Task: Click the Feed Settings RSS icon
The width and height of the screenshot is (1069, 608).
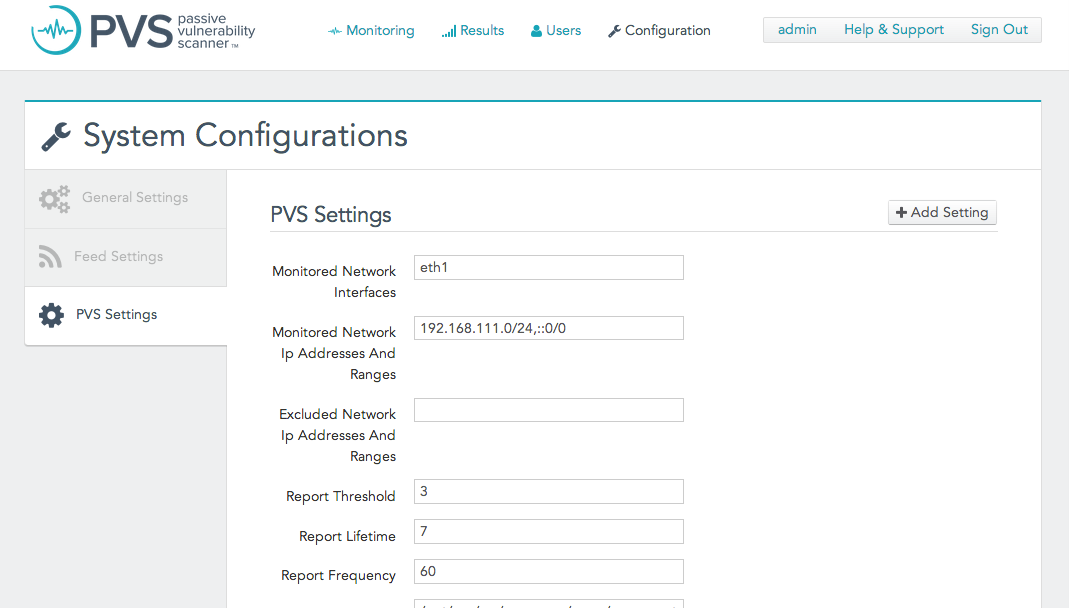Action: pos(50,256)
